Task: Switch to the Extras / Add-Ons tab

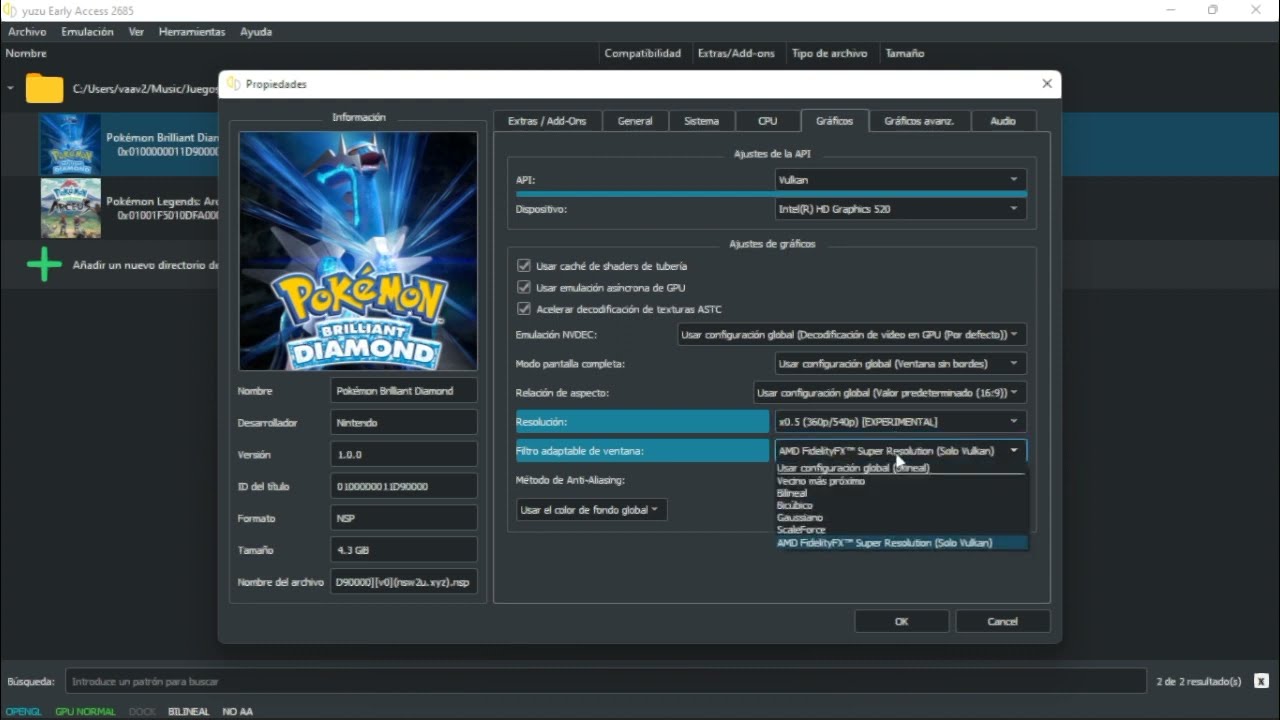Action: point(547,121)
